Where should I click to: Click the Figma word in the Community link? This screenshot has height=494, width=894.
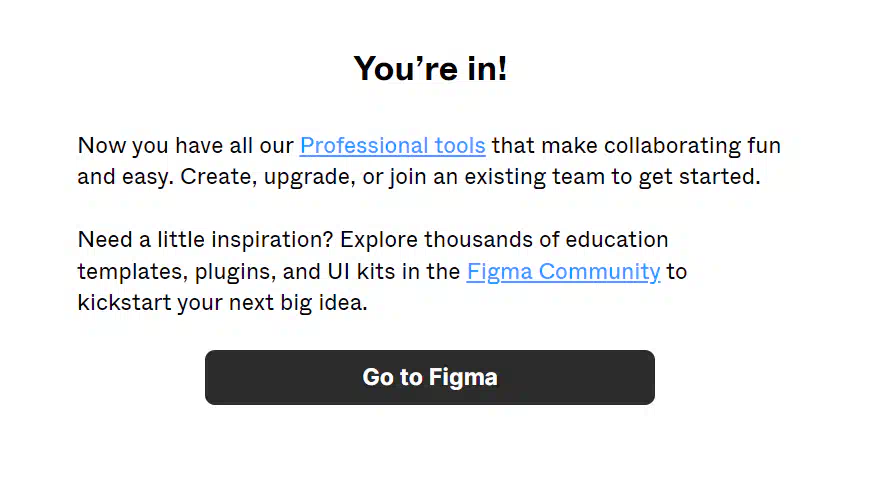[499, 272]
